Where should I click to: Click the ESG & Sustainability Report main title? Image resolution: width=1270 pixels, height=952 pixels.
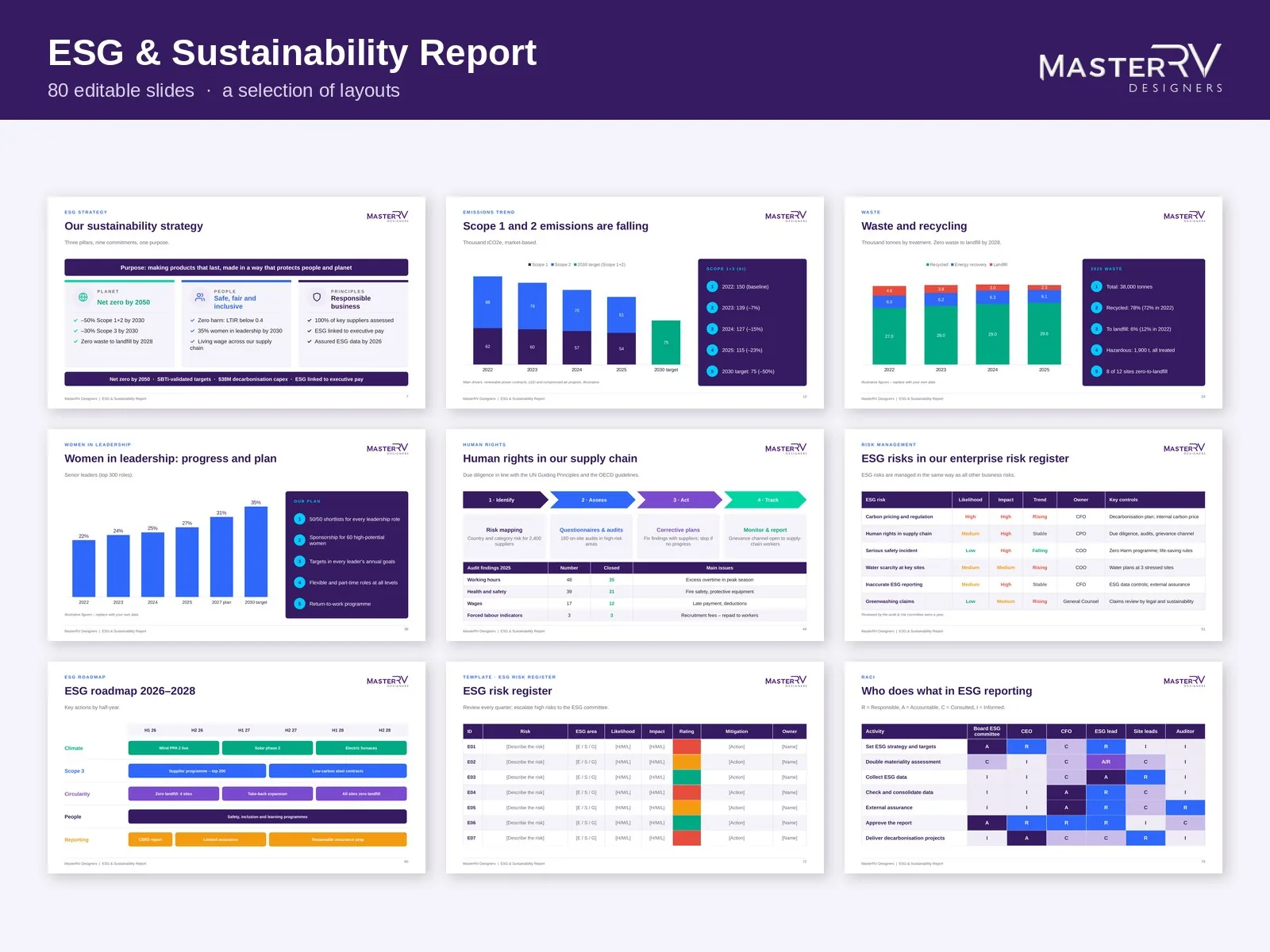[x=292, y=52]
